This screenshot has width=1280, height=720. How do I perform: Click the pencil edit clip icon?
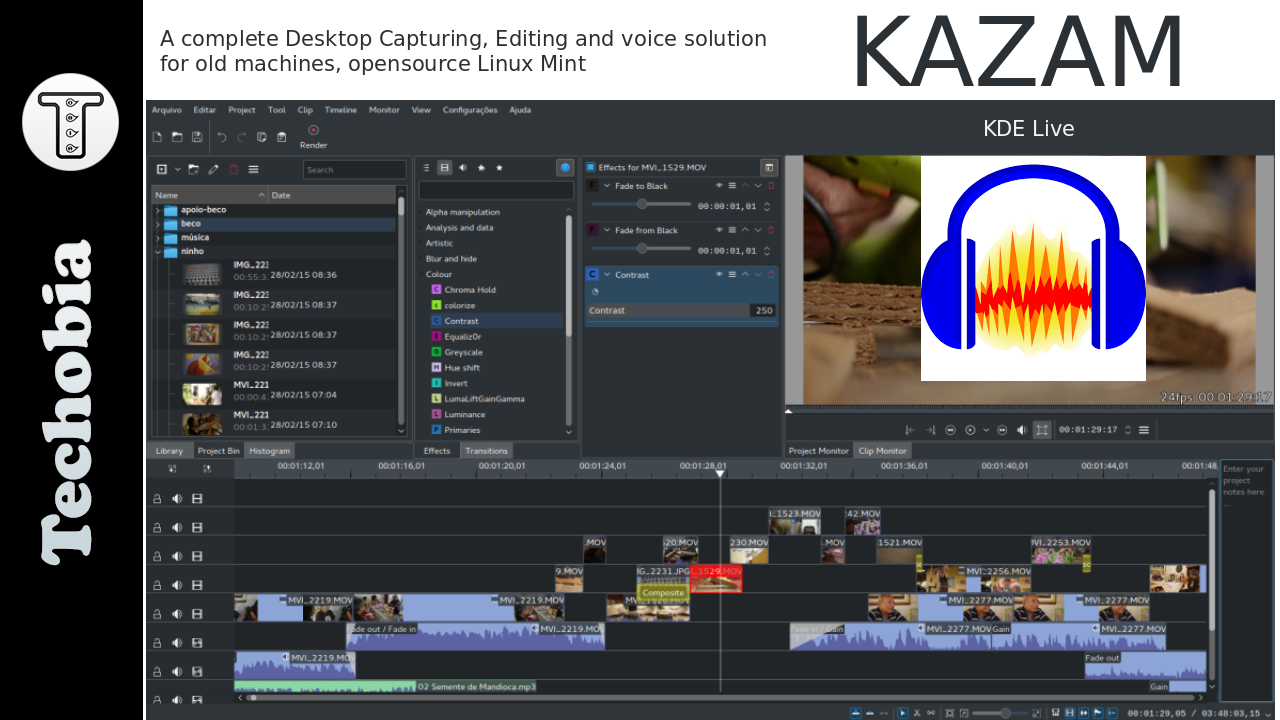click(213, 170)
